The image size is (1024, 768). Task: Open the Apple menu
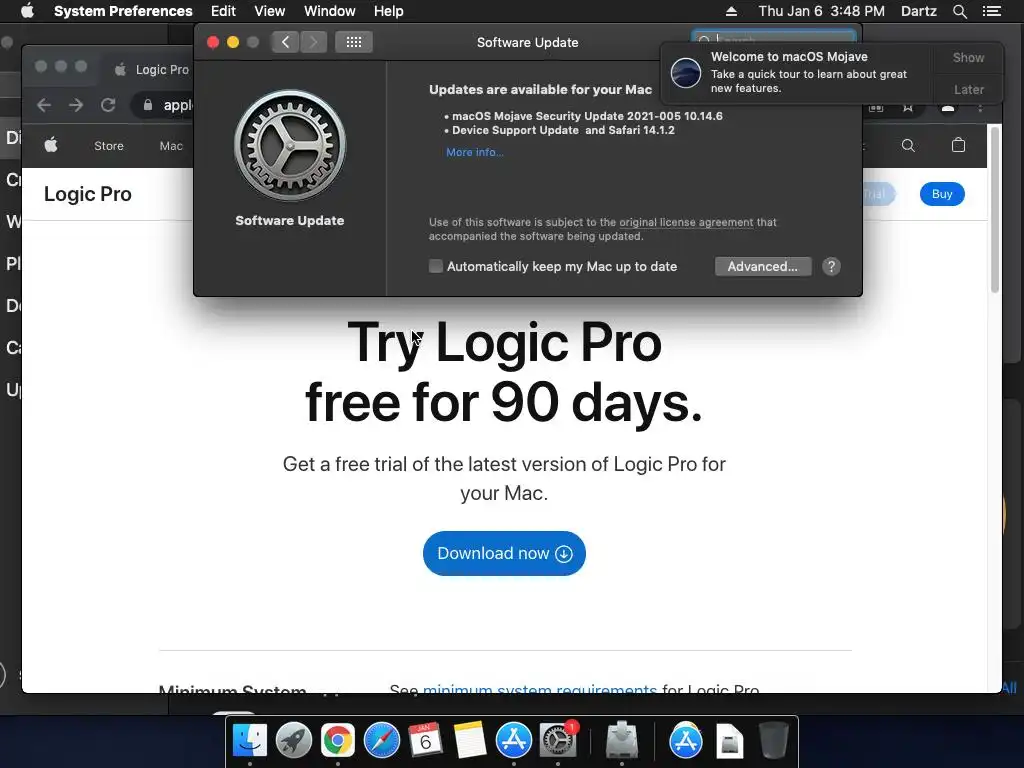[27, 11]
